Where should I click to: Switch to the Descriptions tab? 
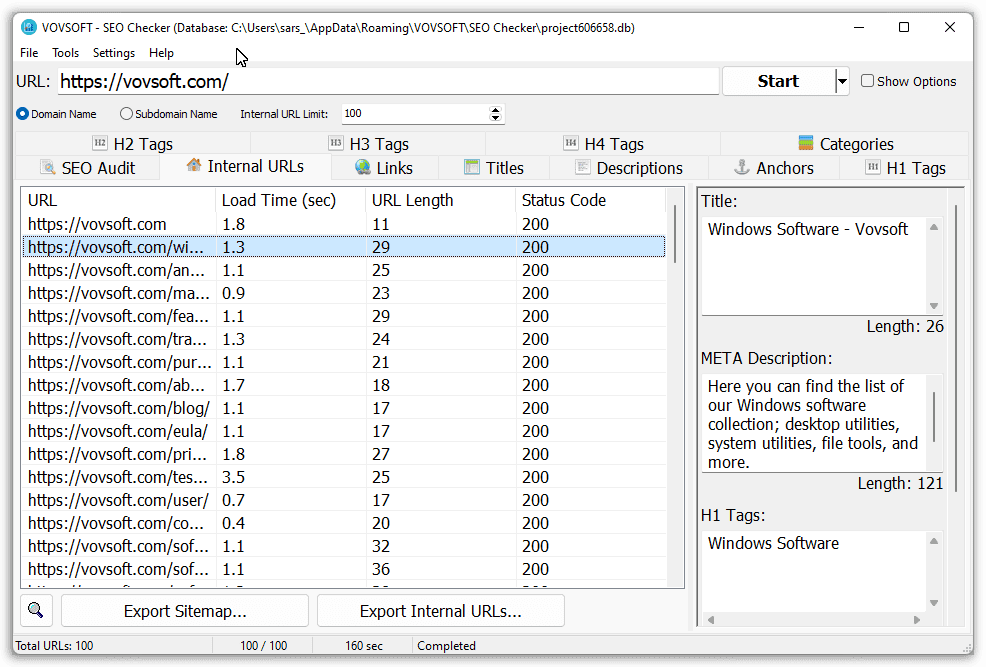(629, 168)
